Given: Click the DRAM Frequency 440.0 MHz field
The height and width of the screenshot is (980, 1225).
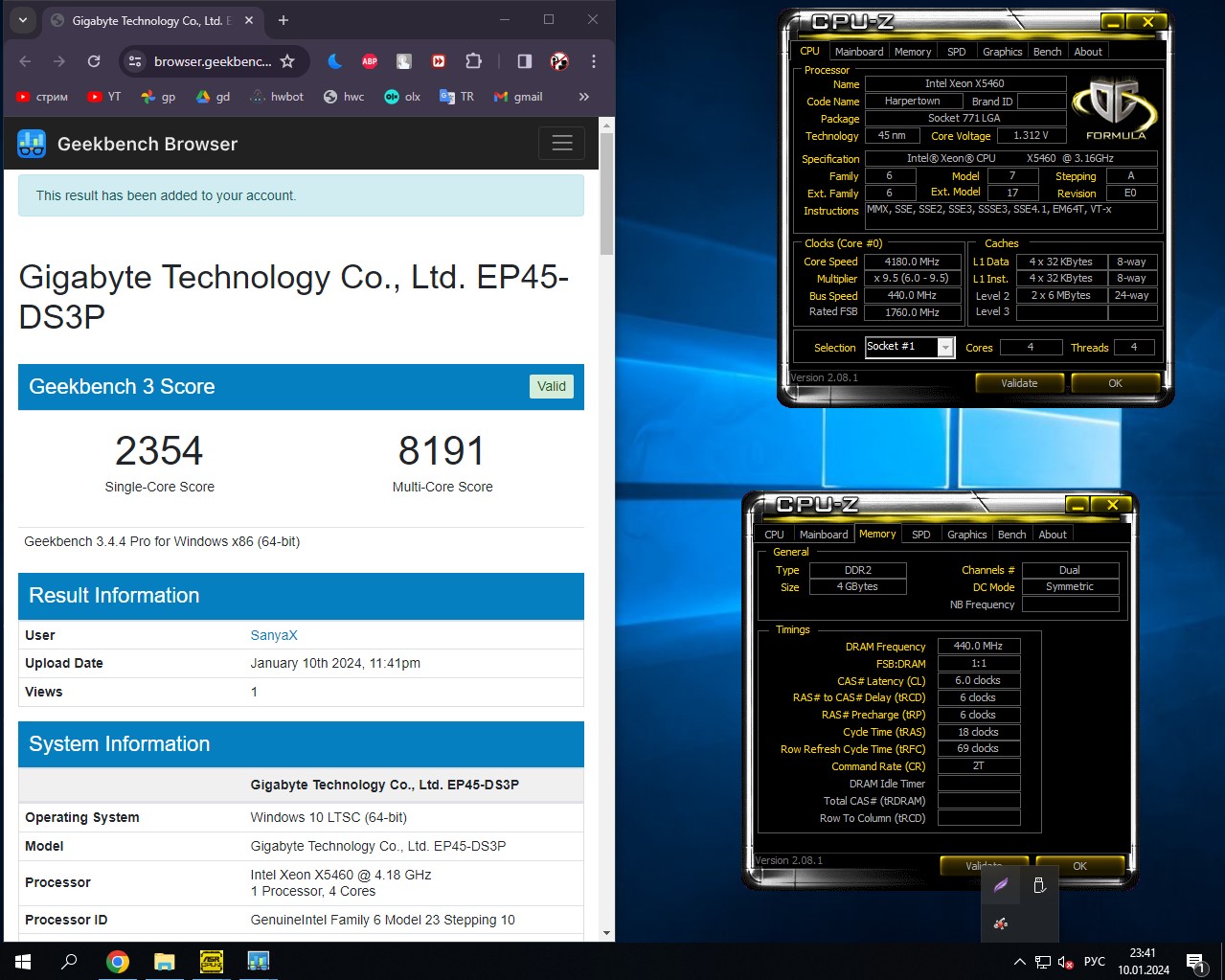Looking at the screenshot, I should (x=979, y=646).
